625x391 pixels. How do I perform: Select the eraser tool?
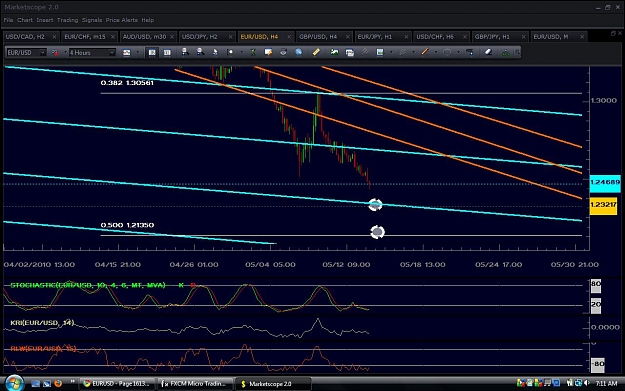tap(488, 52)
